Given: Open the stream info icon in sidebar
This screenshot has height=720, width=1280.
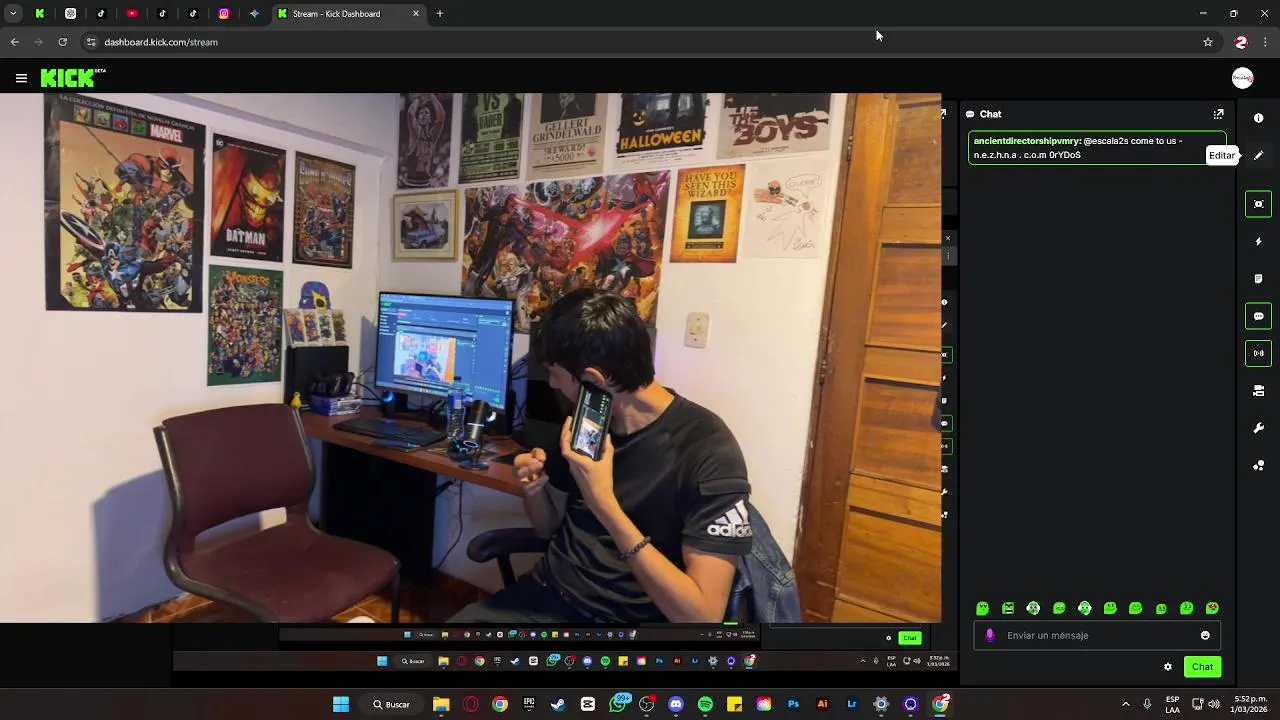Looking at the screenshot, I should coord(1258,118).
